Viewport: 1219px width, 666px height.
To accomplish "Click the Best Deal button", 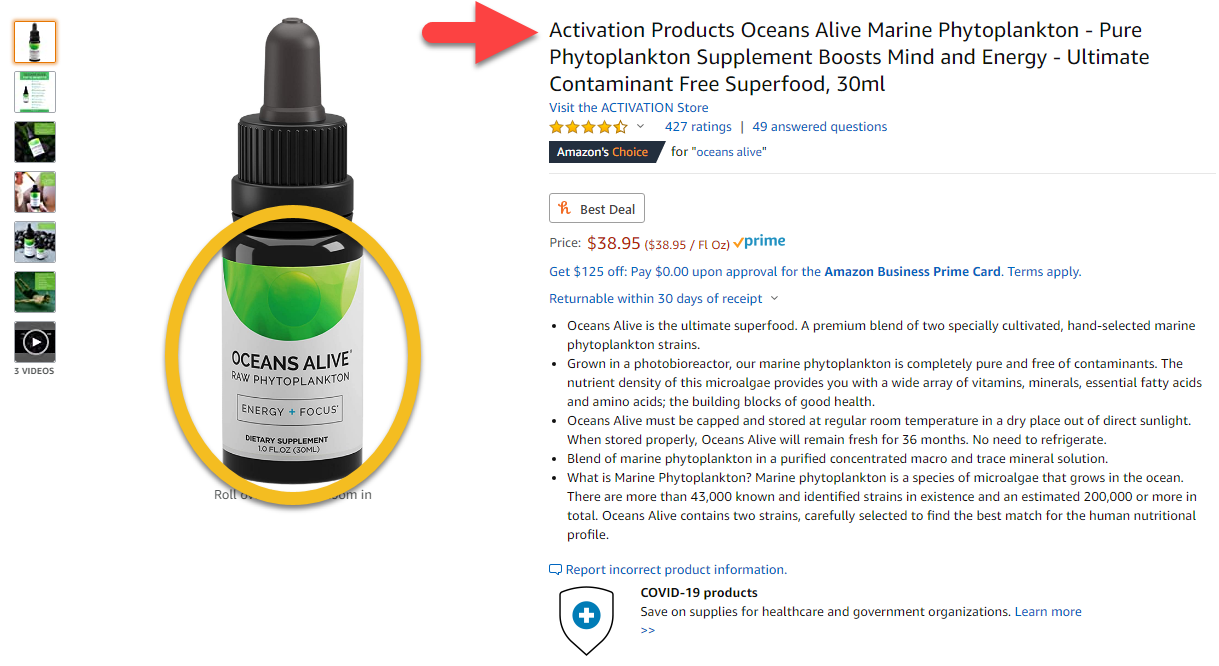I will click(597, 209).
